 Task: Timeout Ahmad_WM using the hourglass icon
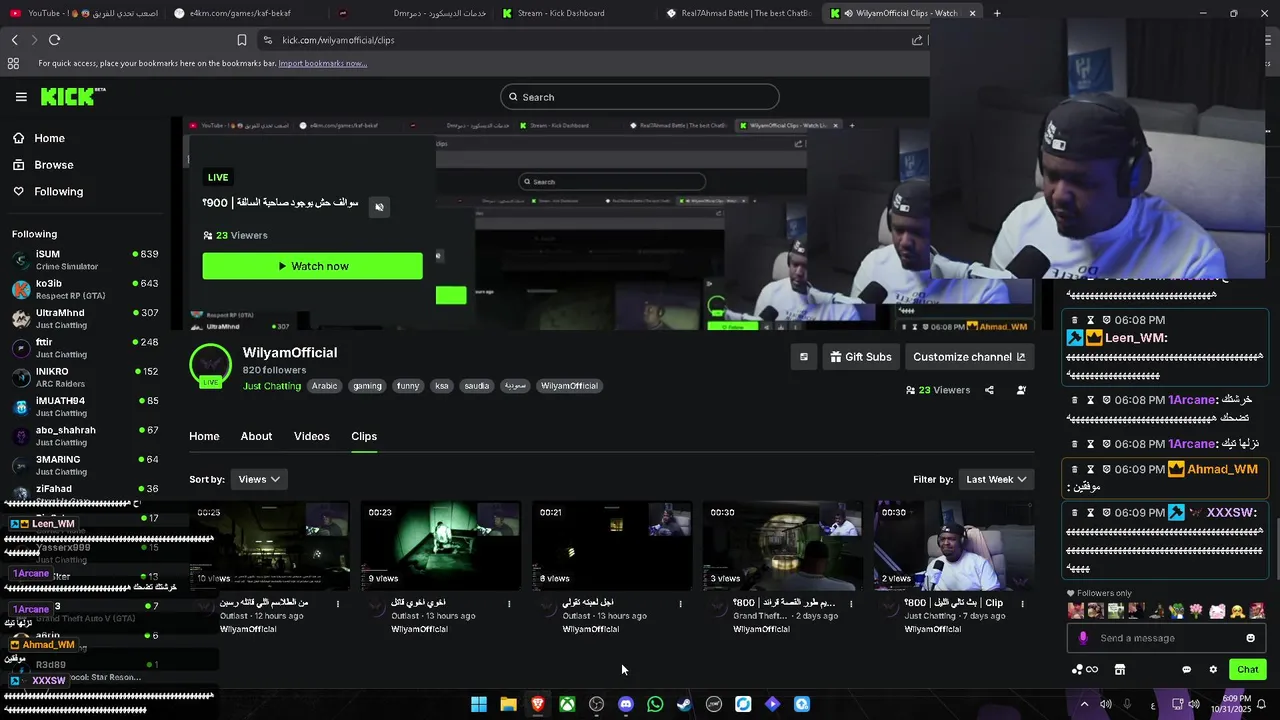coord(1091,469)
